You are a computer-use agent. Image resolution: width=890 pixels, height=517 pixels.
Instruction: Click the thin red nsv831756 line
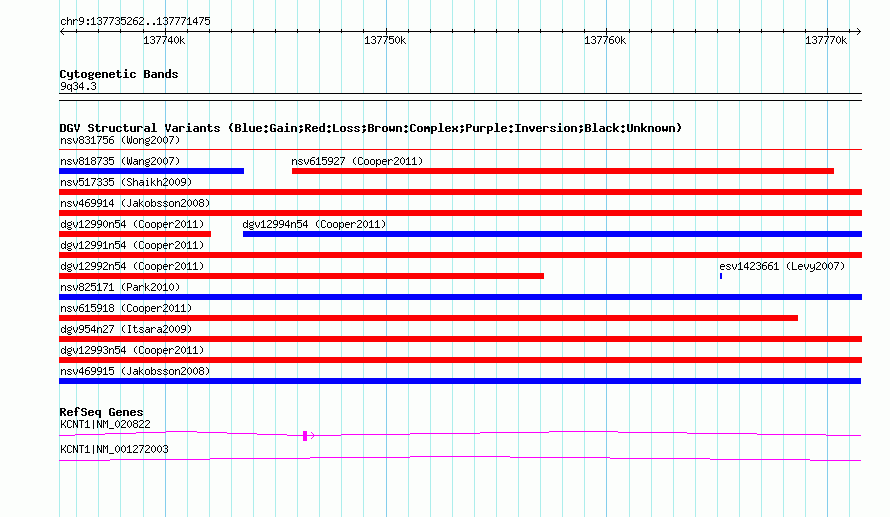click(x=460, y=150)
